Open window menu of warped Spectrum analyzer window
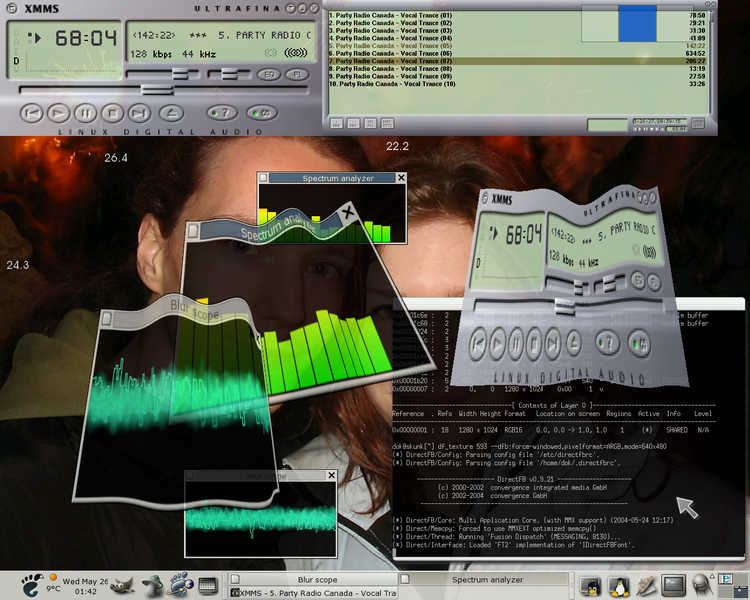 coord(193,231)
